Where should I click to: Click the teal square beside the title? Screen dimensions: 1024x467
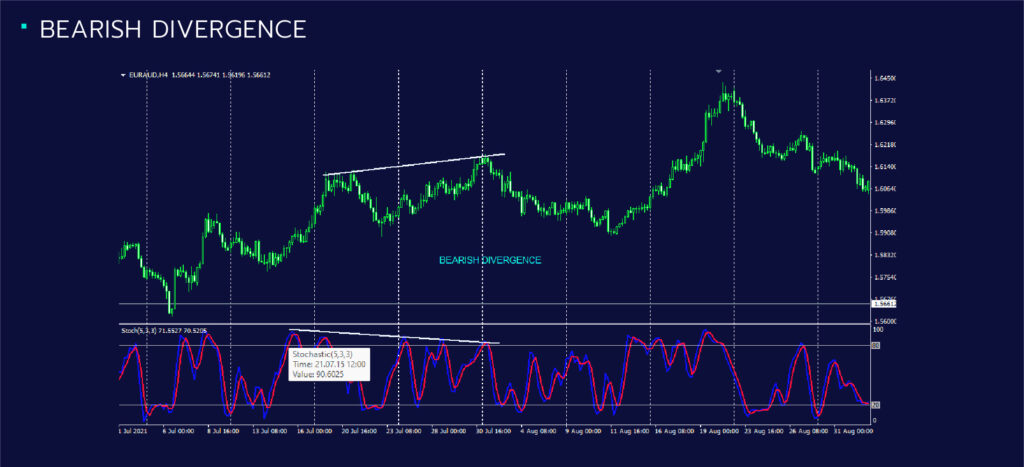pos(23,26)
